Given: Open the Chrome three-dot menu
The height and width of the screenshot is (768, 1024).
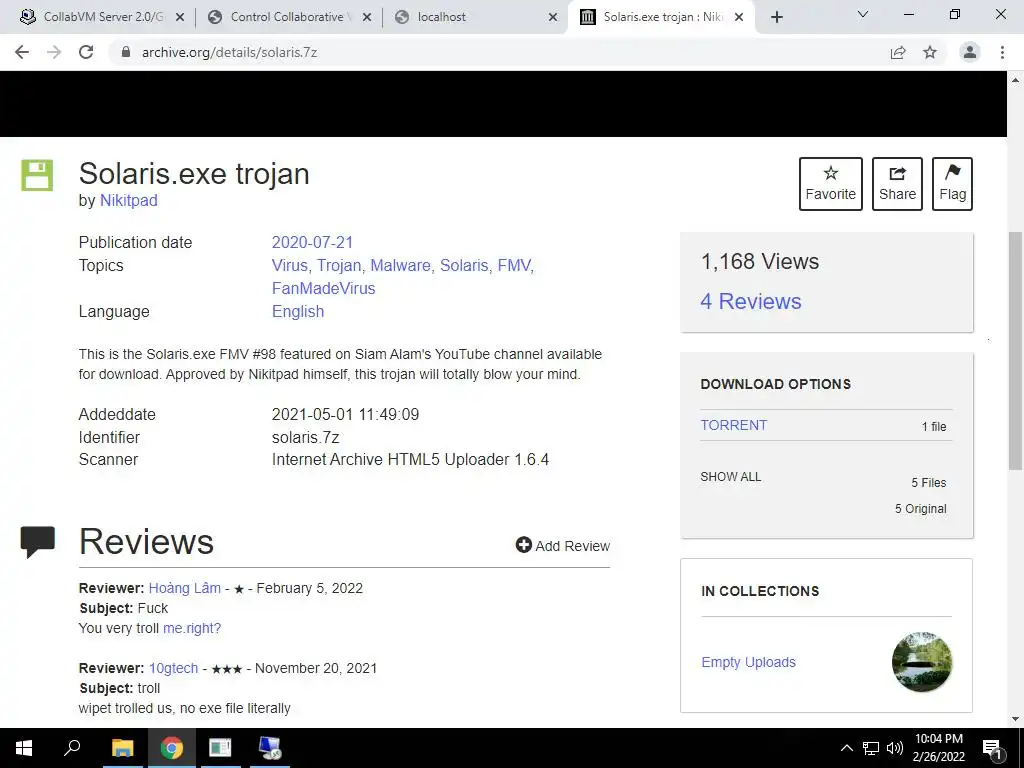Looking at the screenshot, I should [x=1002, y=52].
